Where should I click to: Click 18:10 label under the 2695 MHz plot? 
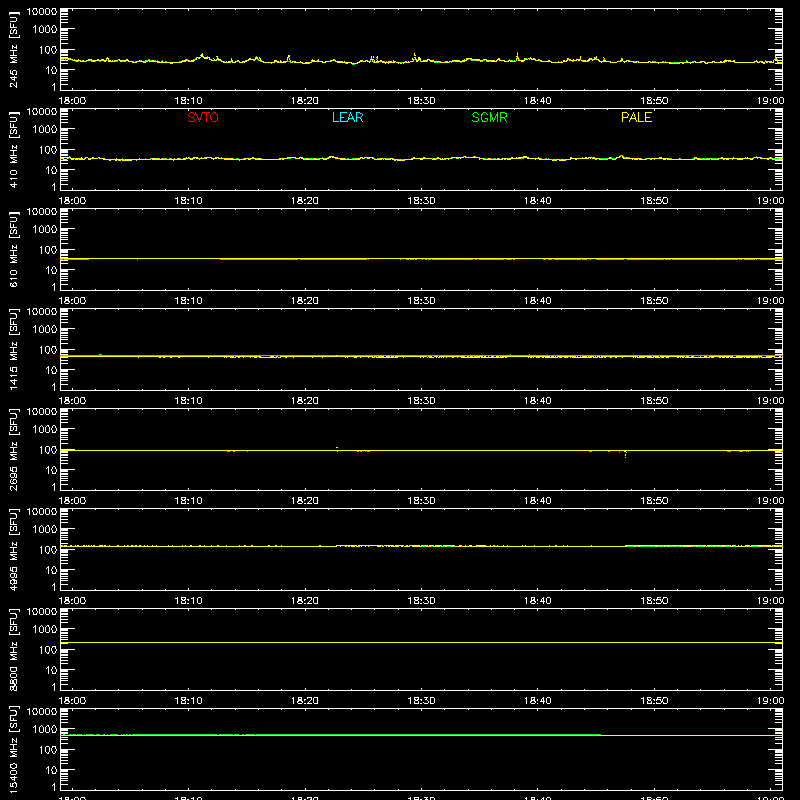(x=188, y=501)
